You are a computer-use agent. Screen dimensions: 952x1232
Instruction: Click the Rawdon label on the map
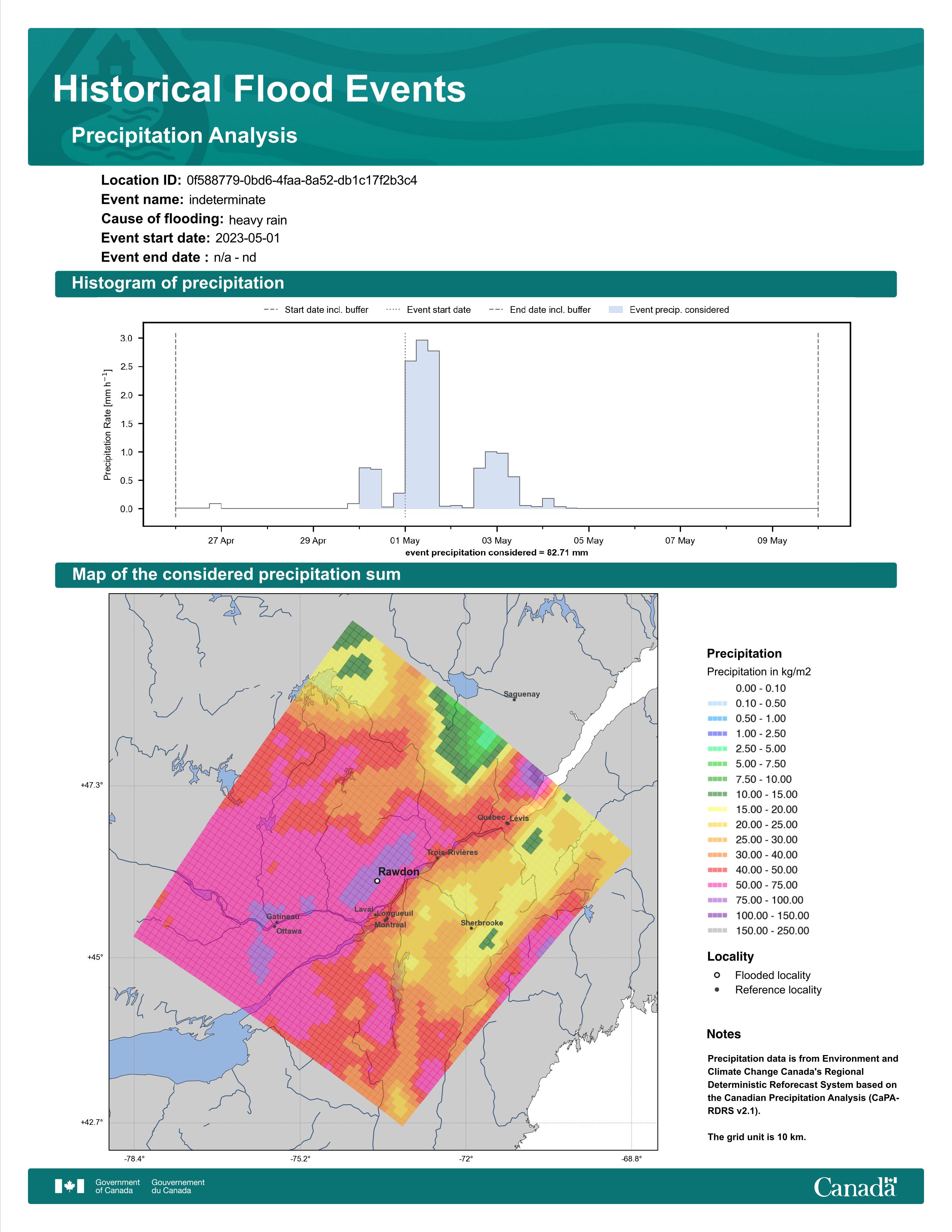coord(399,871)
